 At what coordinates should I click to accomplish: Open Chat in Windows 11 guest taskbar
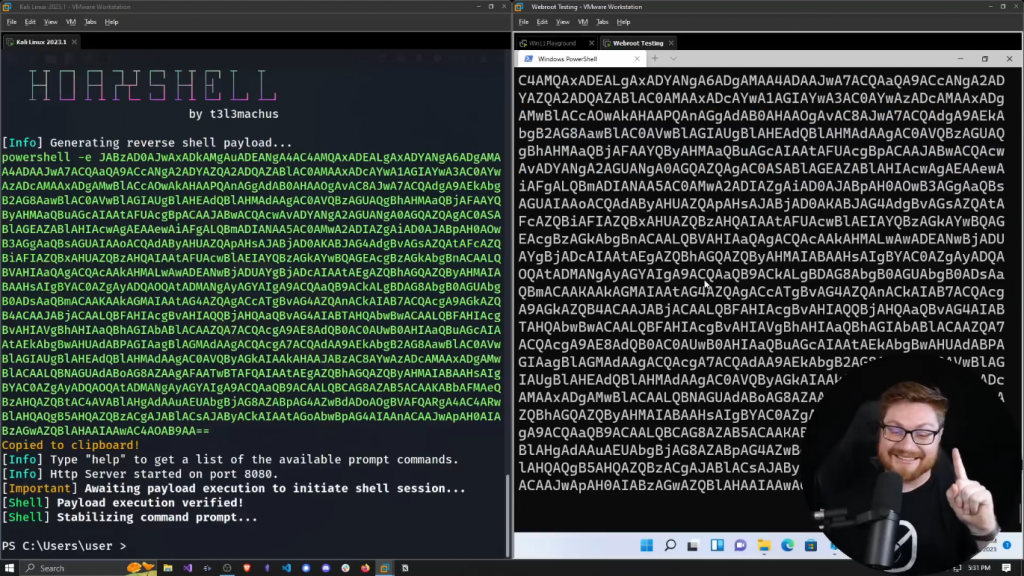pos(740,545)
